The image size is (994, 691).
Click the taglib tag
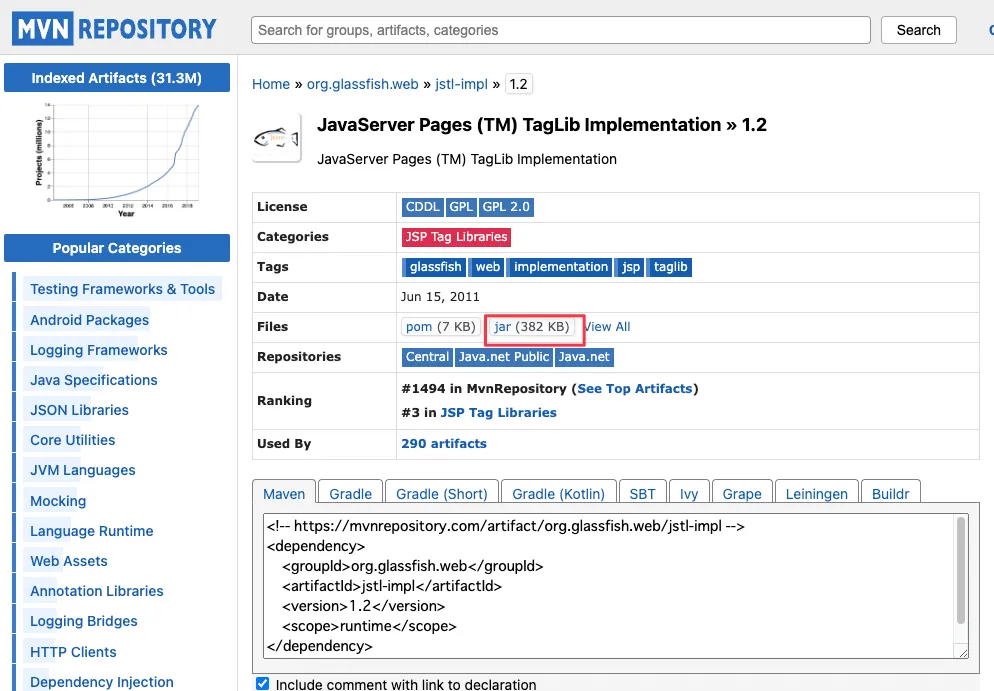[x=670, y=267]
